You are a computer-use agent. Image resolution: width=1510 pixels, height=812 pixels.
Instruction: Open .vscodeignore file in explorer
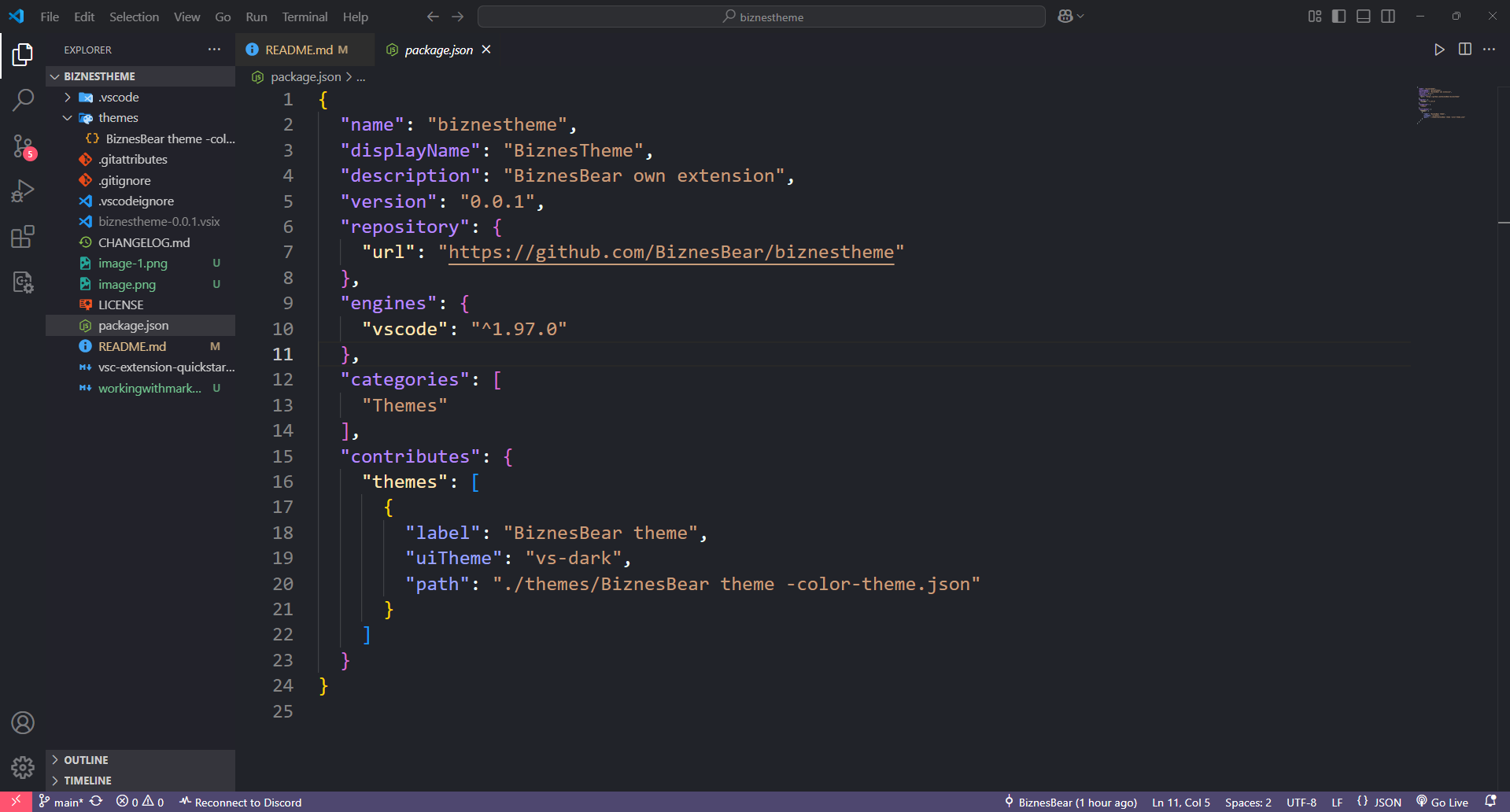coord(140,201)
